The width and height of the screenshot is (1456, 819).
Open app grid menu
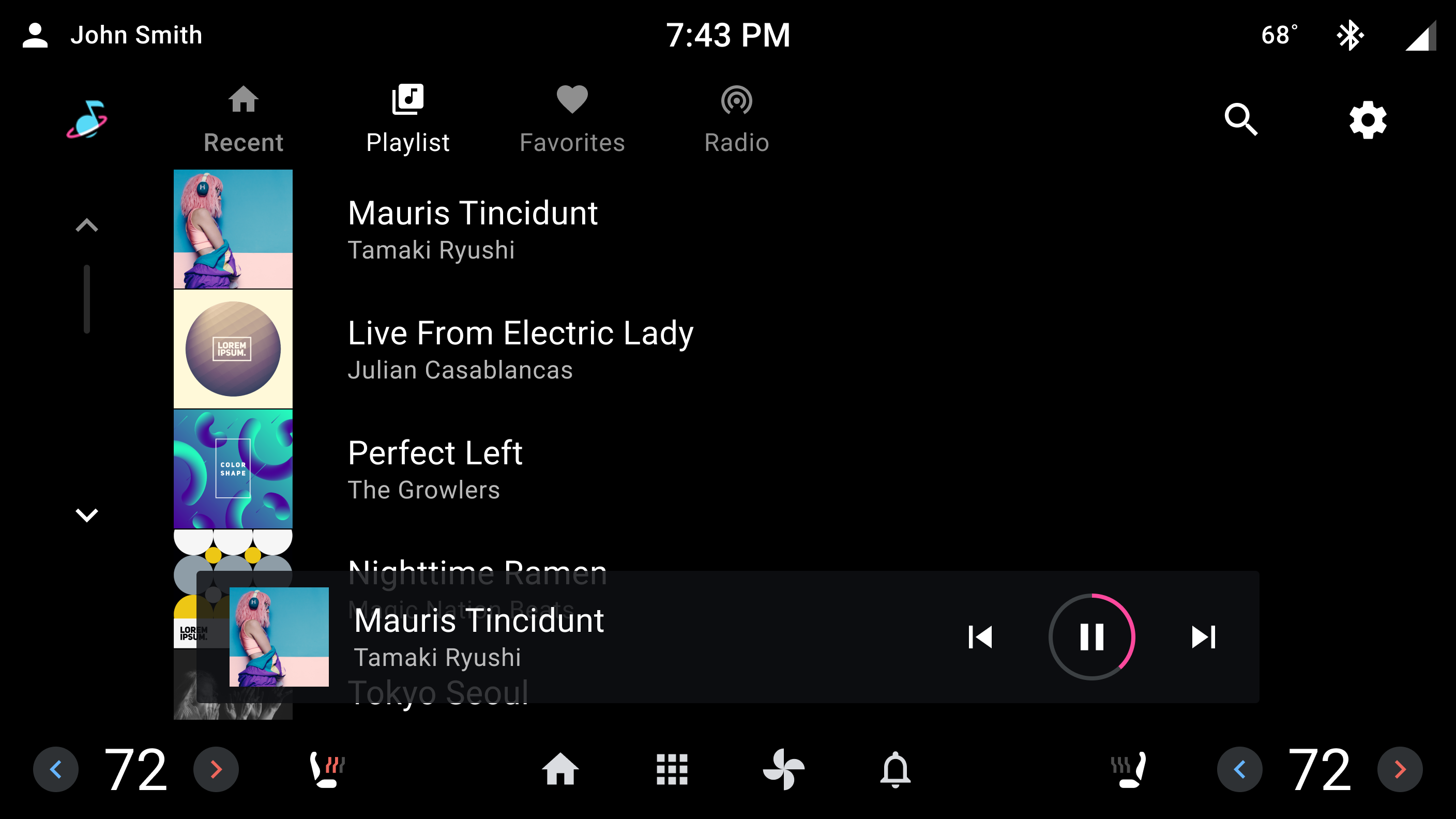tap(672, 770)
